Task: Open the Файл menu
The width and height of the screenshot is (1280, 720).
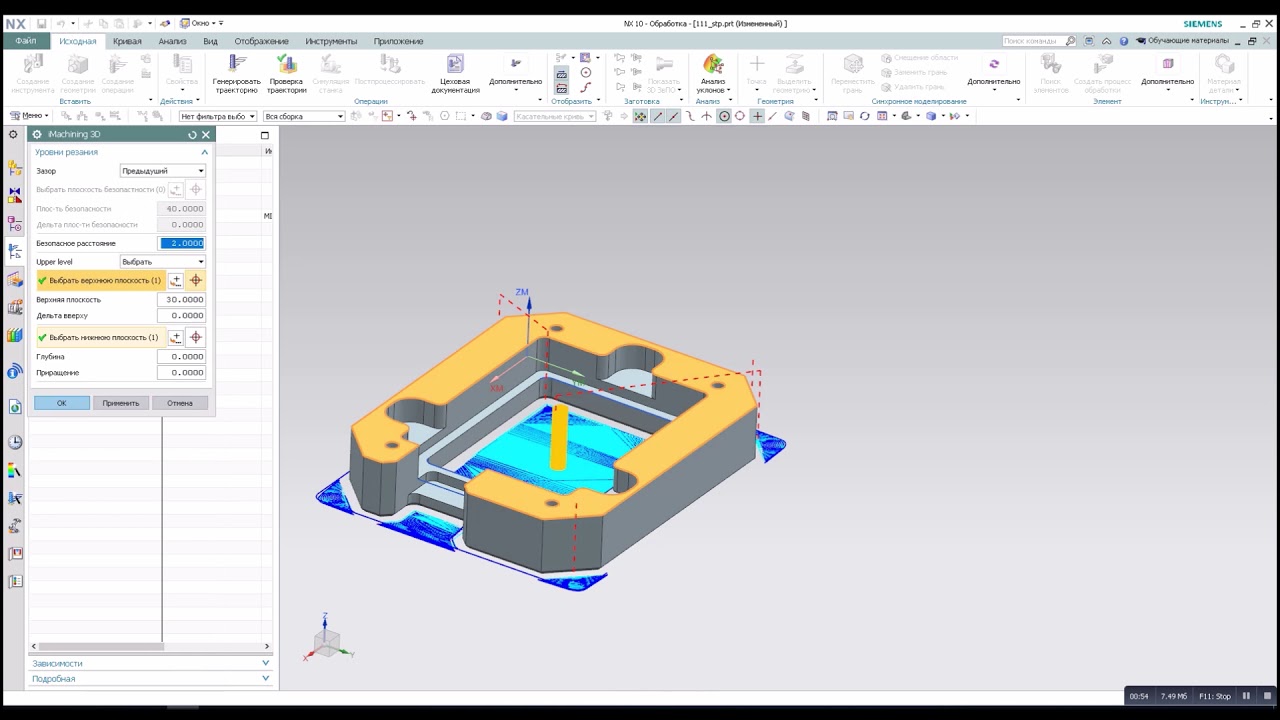Action: 25,41
